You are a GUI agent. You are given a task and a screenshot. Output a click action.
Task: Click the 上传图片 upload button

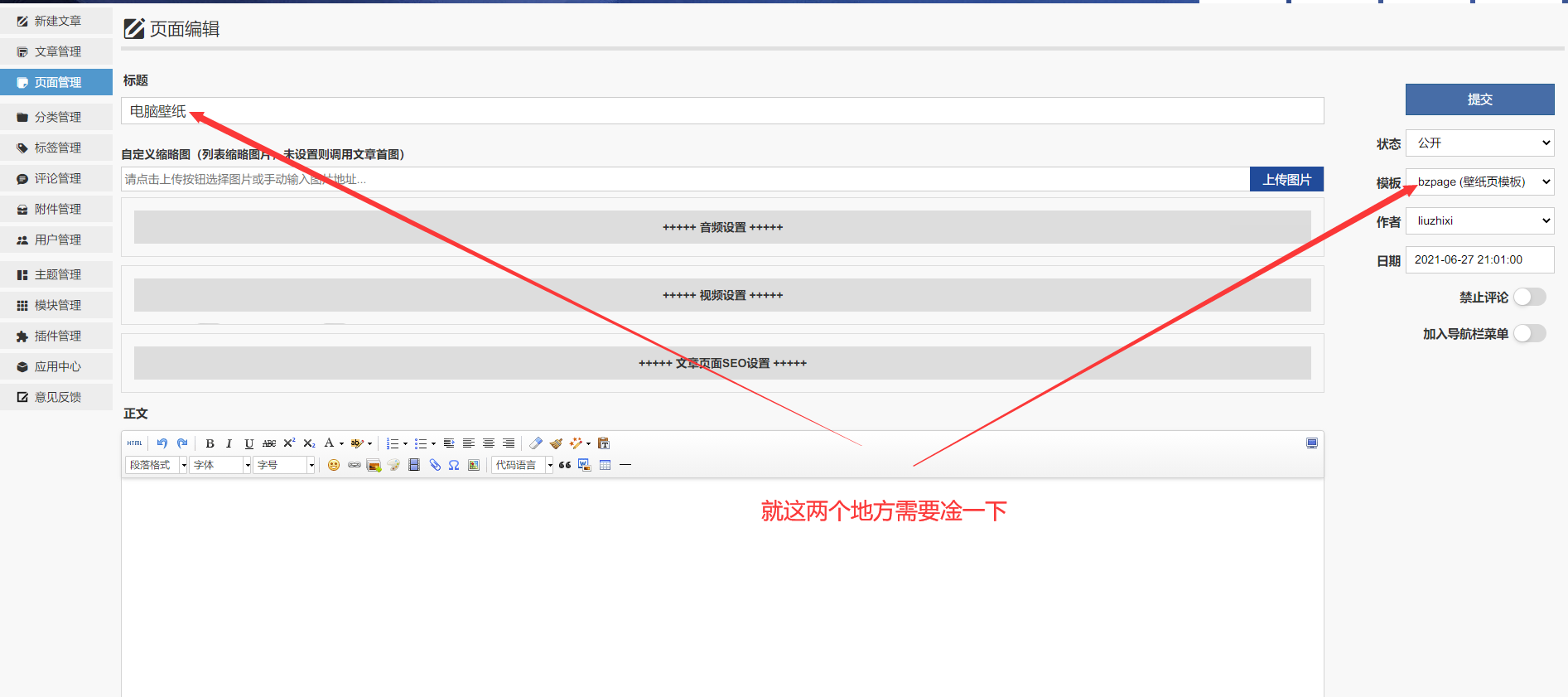tap(1286, 179)
